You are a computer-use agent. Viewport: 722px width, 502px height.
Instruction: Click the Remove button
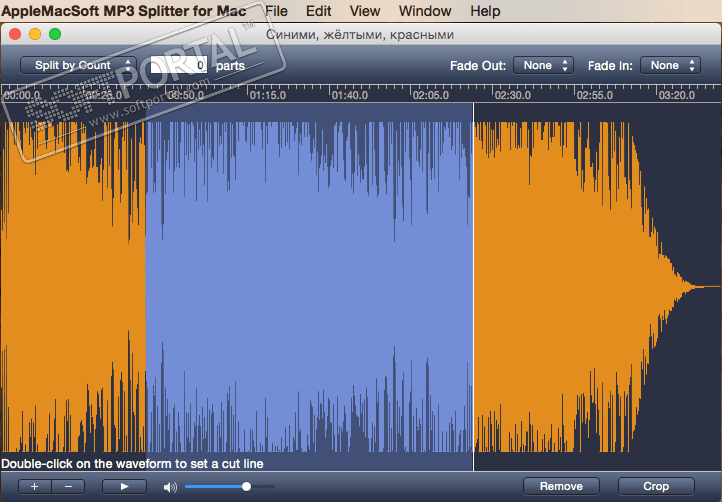tap(561, 486)
